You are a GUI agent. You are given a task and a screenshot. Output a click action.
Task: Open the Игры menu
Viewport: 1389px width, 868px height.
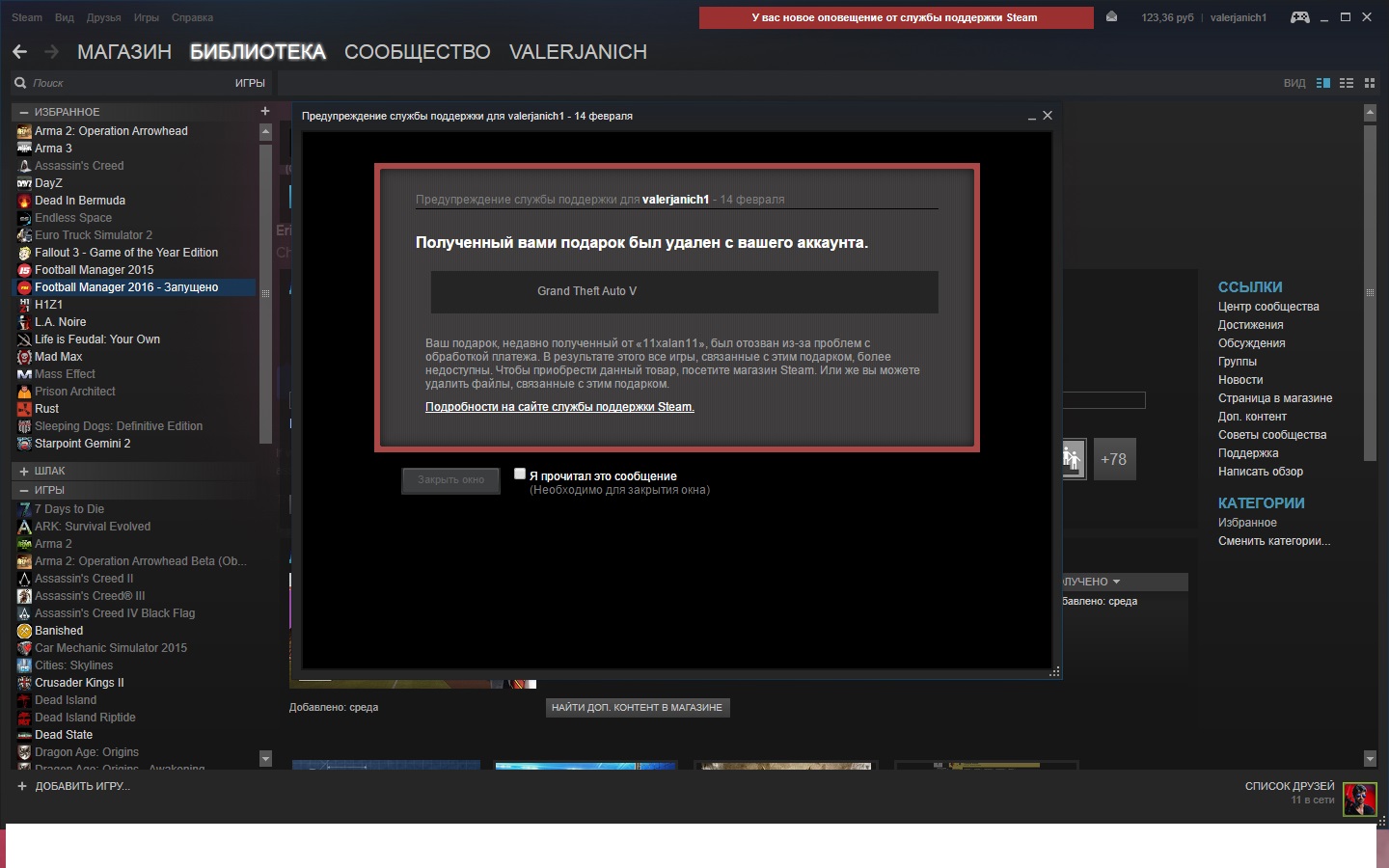click(147, 17)
